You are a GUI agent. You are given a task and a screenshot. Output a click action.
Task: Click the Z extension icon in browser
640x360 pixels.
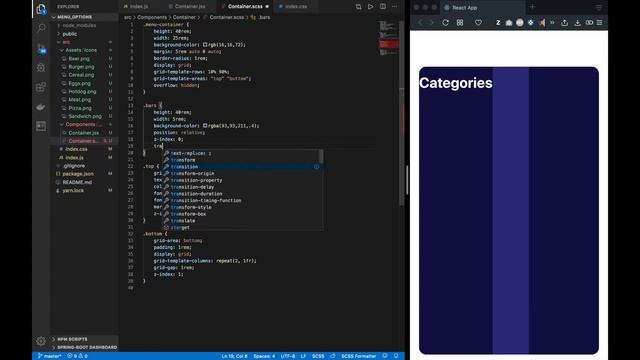click(x=498, y=22)
